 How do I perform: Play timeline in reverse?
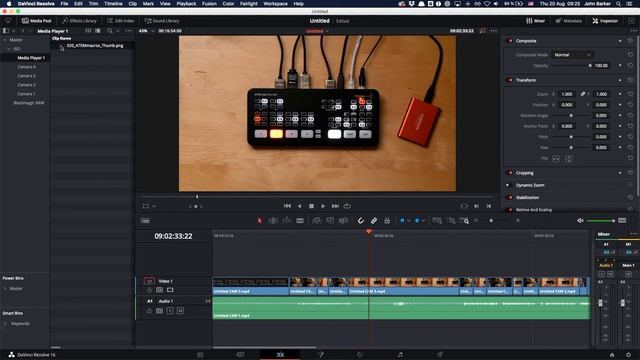tap(299, 206)
